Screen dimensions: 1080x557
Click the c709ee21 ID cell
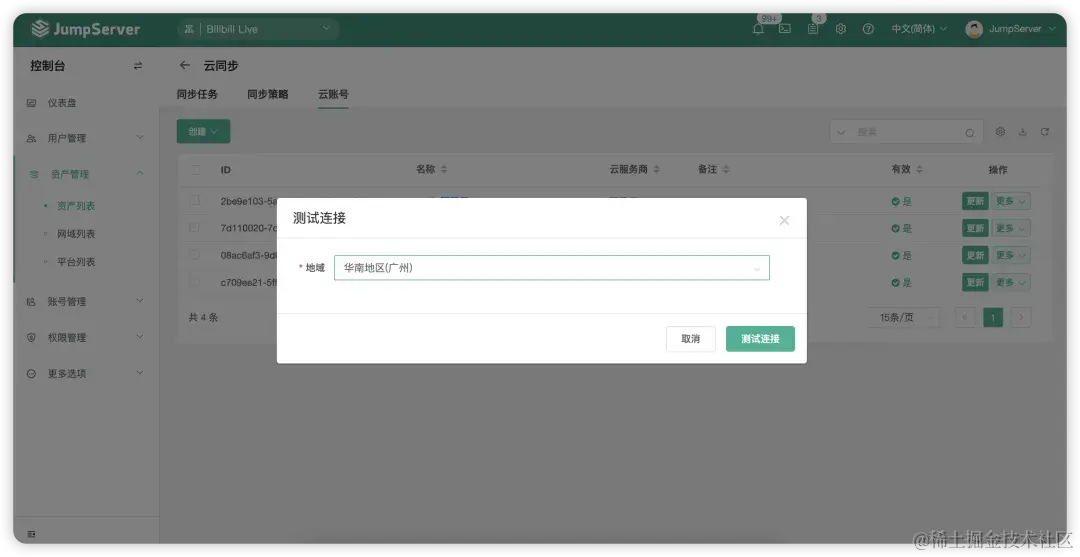(x=249, y=282)
